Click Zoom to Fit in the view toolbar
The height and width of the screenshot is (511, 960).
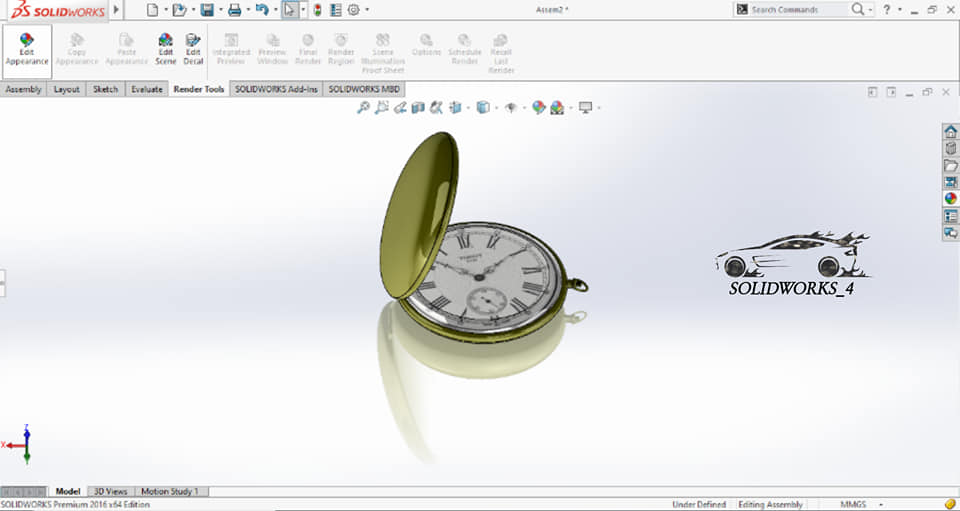[363, 108]
